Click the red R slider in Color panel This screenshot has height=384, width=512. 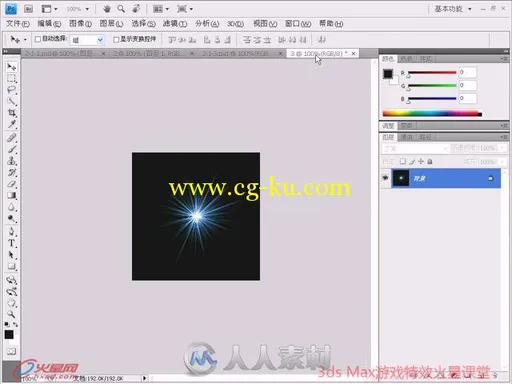click(432, 72)
